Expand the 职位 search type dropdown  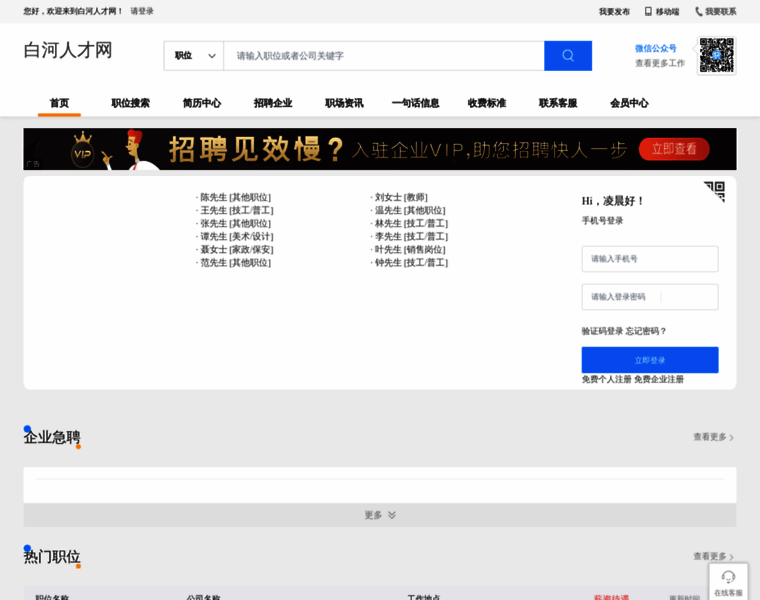[194, 56]
